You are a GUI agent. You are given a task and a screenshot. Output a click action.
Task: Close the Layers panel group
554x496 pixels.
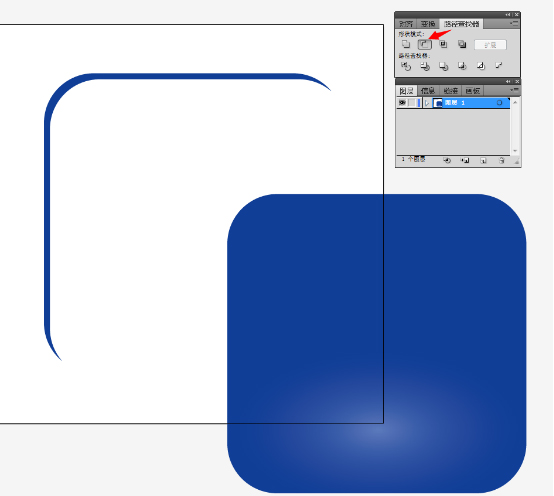[517, 82]
